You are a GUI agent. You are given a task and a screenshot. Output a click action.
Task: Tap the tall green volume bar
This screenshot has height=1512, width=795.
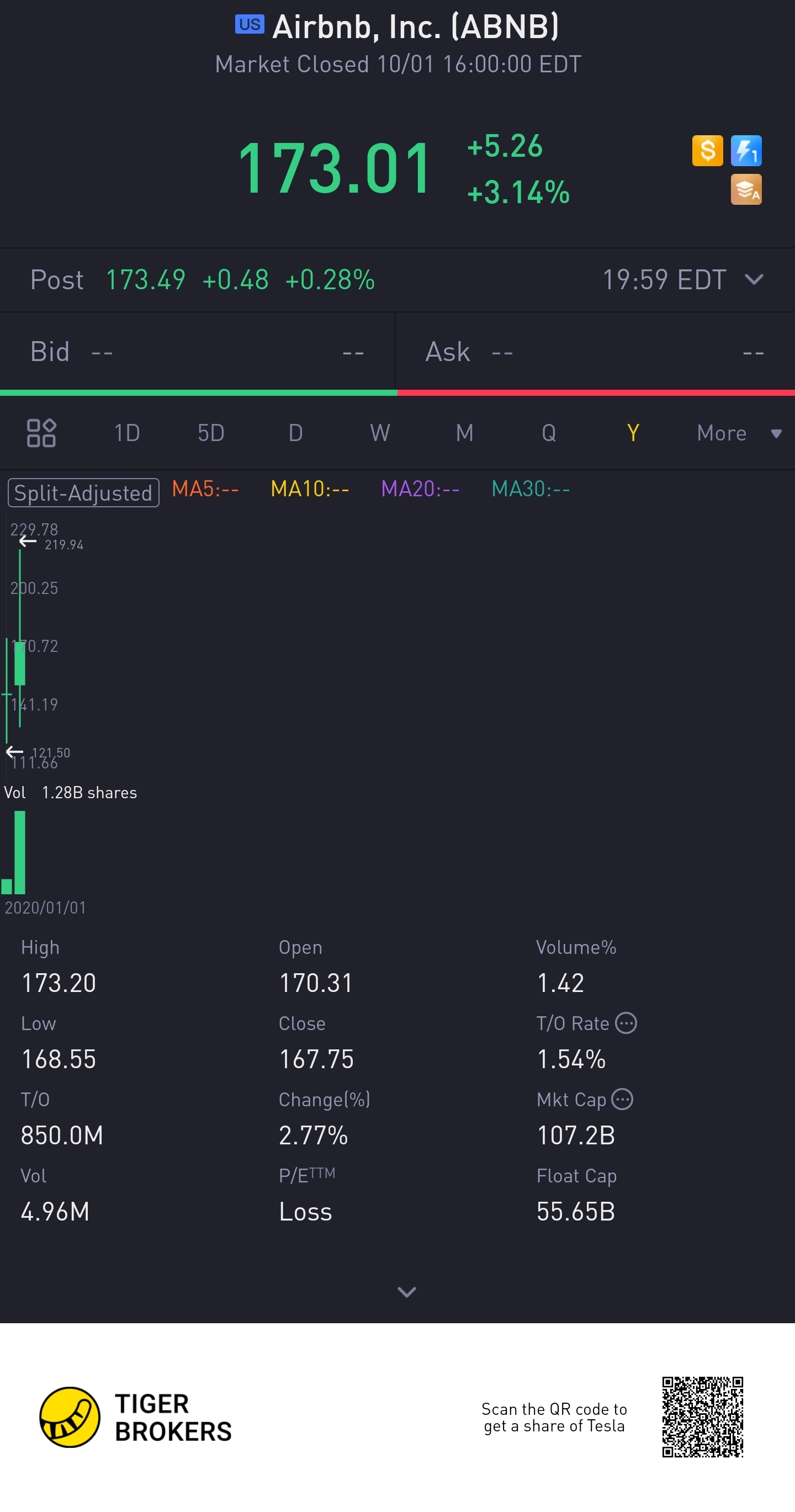[20, 852]
